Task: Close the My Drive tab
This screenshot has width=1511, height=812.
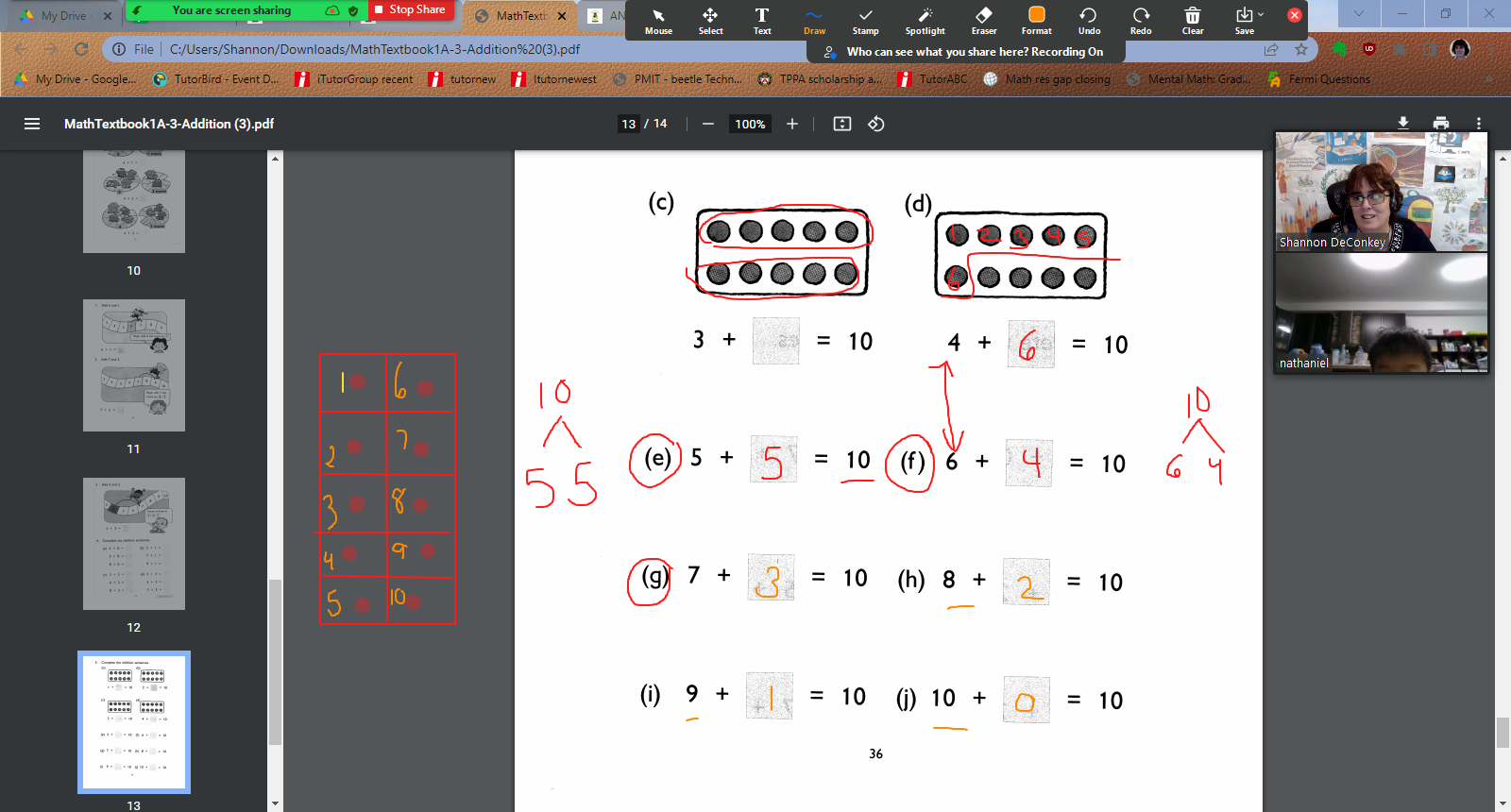Action: coord(107,16)
